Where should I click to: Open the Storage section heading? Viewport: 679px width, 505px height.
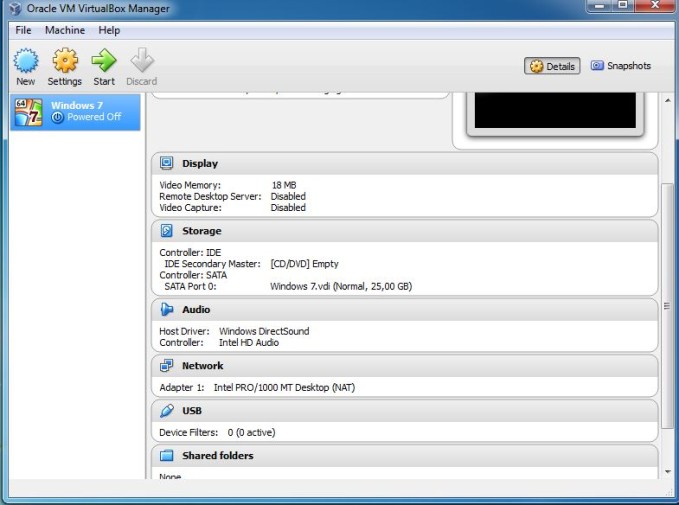click(x=202, y=231)
